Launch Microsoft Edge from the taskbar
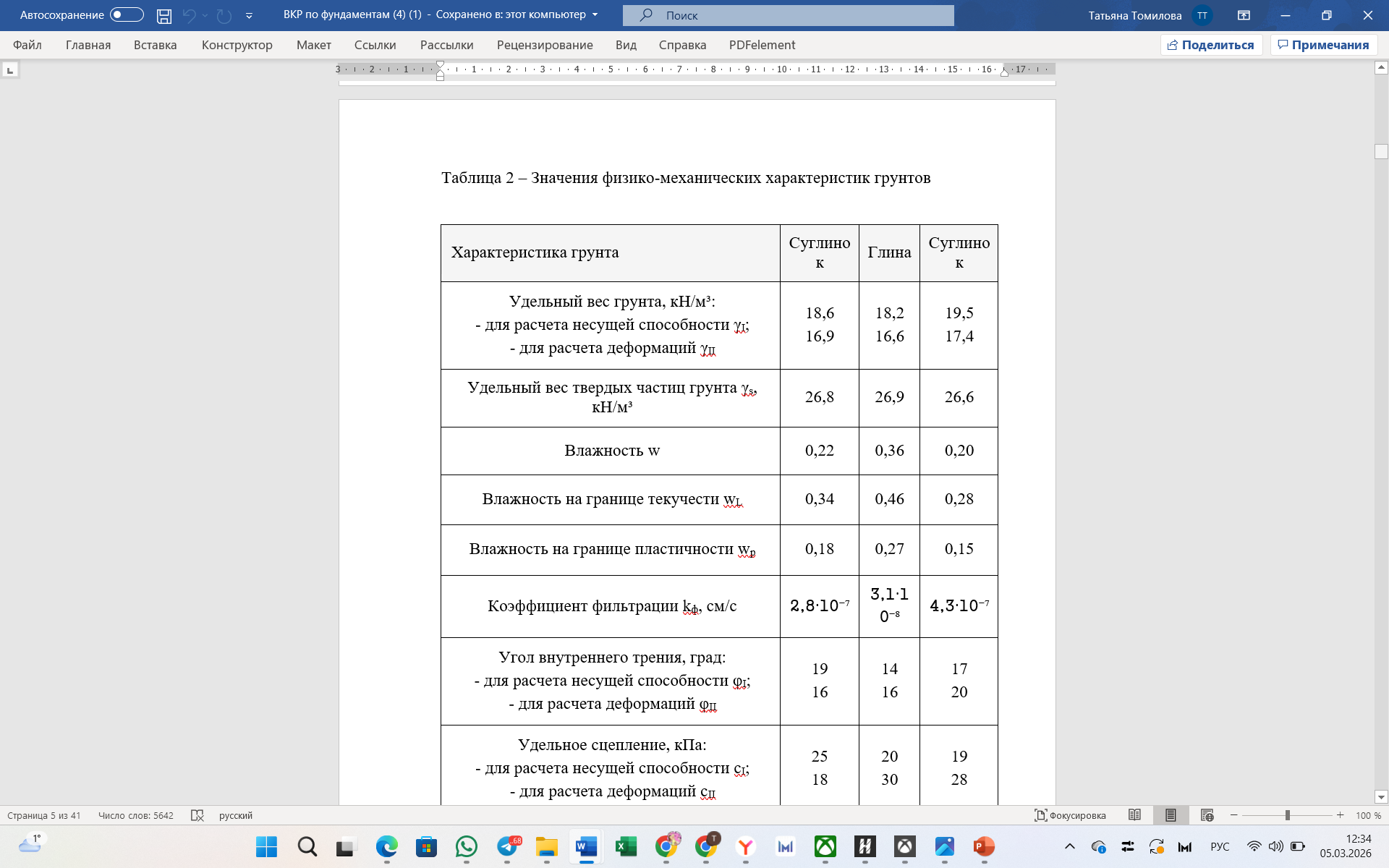This screenshot has height=868, width=1389. click(386, 846)
